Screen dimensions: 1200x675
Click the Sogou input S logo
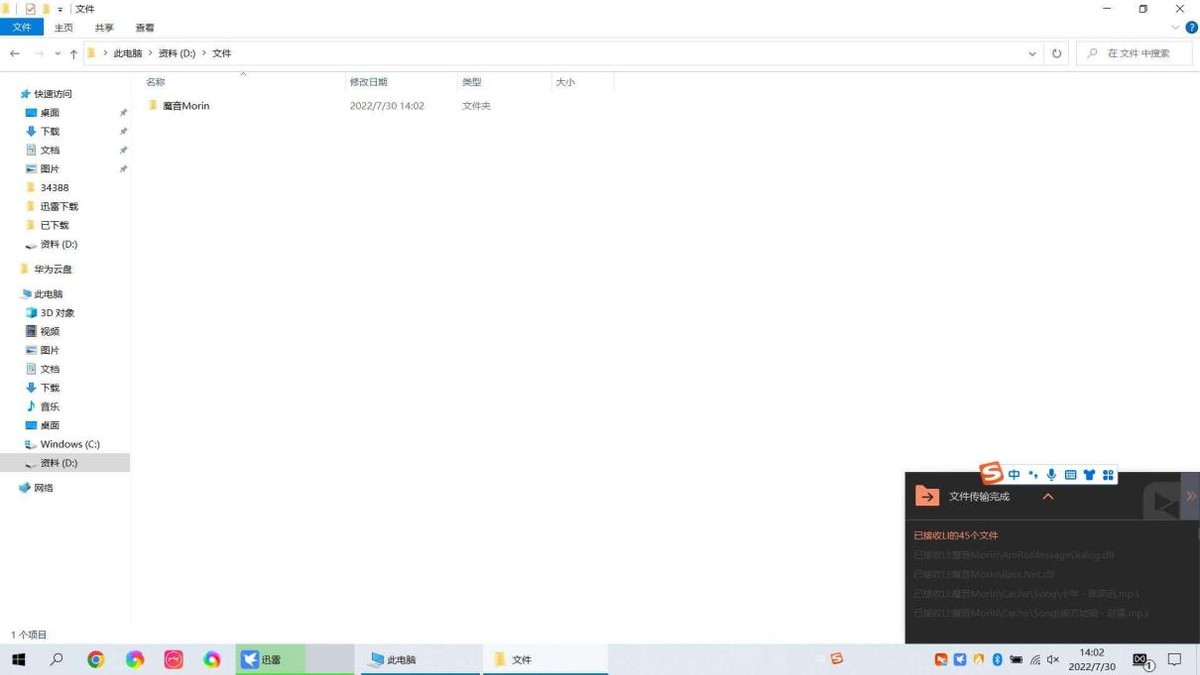coord(991,474)
